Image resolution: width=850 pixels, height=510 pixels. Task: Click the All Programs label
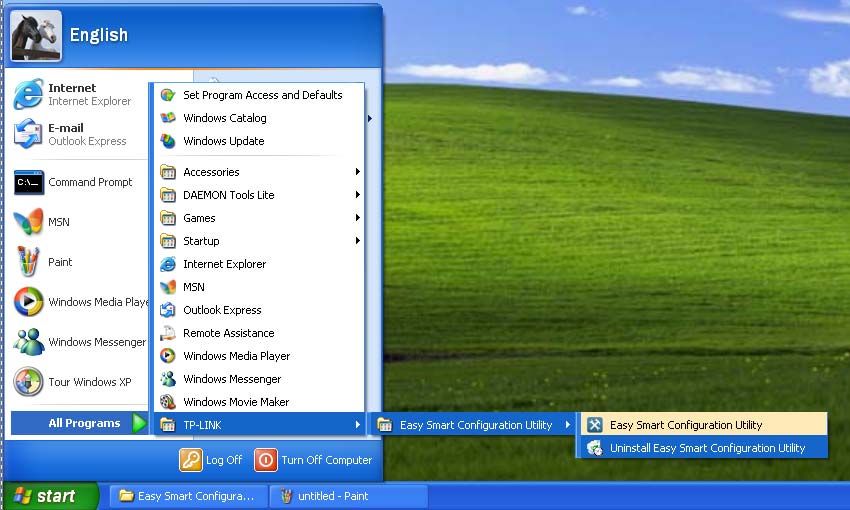click(x=84, y=423)
